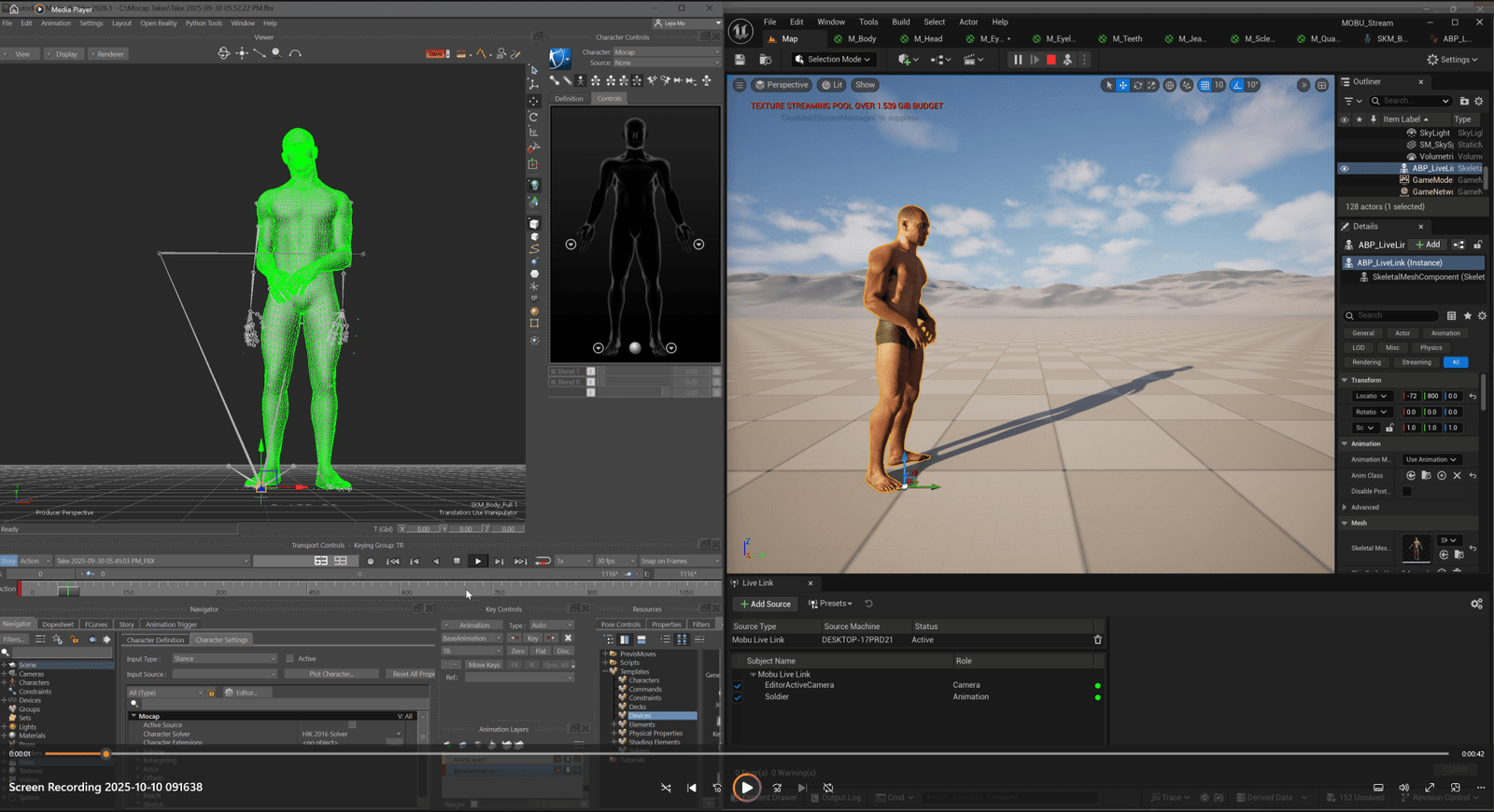Click the media player seek bar handle
The height and width of the screenshot is (812, 1494).
[x=106, y=753]
